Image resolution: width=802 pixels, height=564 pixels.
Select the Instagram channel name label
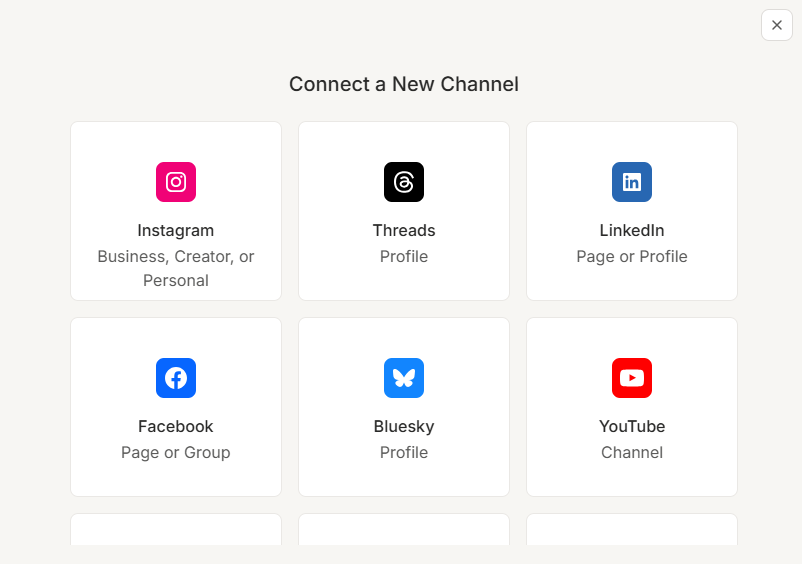point(175,231)
